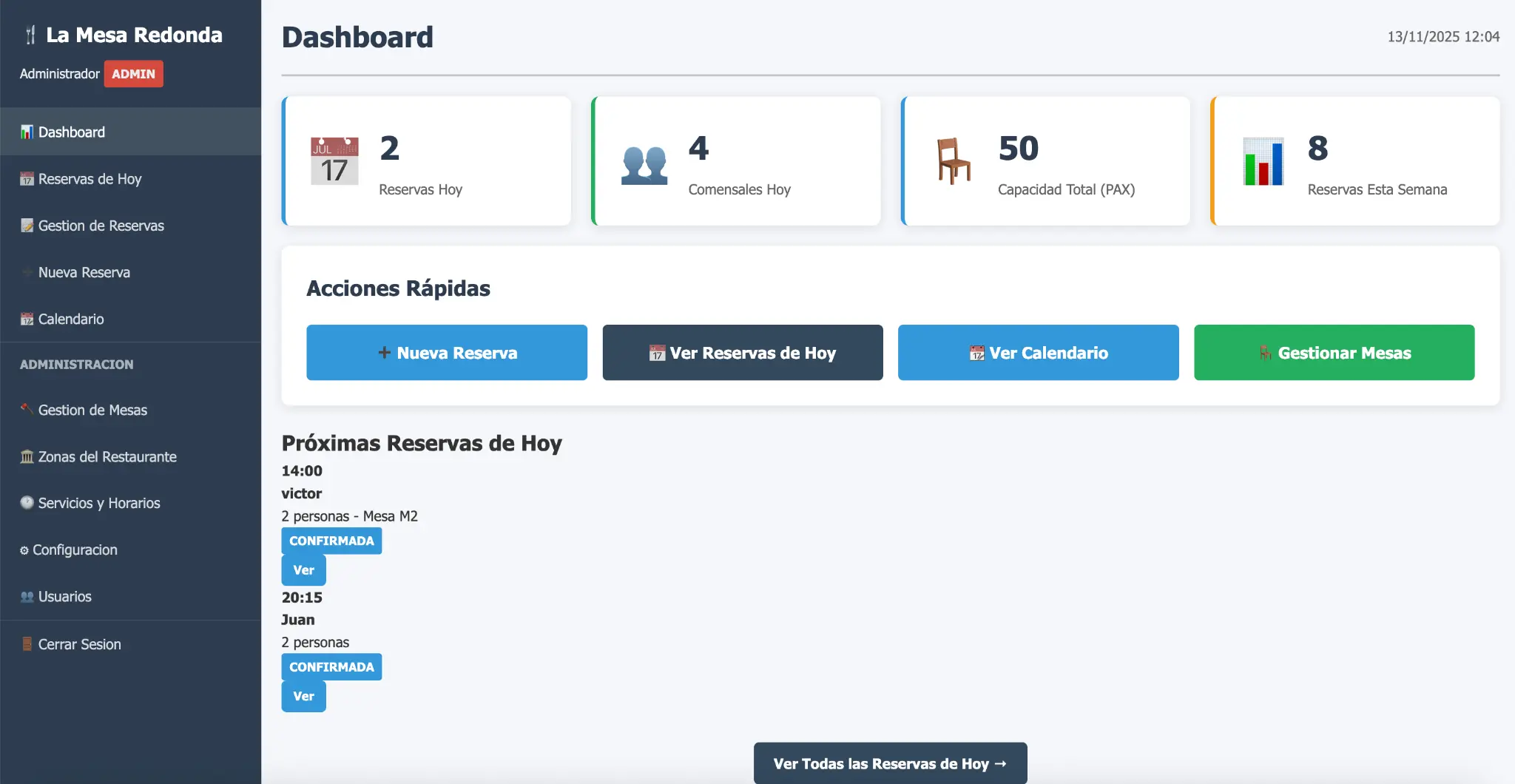Click the people icon on Comensales Hoy card
Image resolution: width=1515 pixels, height=784 pixels.
click(644, 164)
